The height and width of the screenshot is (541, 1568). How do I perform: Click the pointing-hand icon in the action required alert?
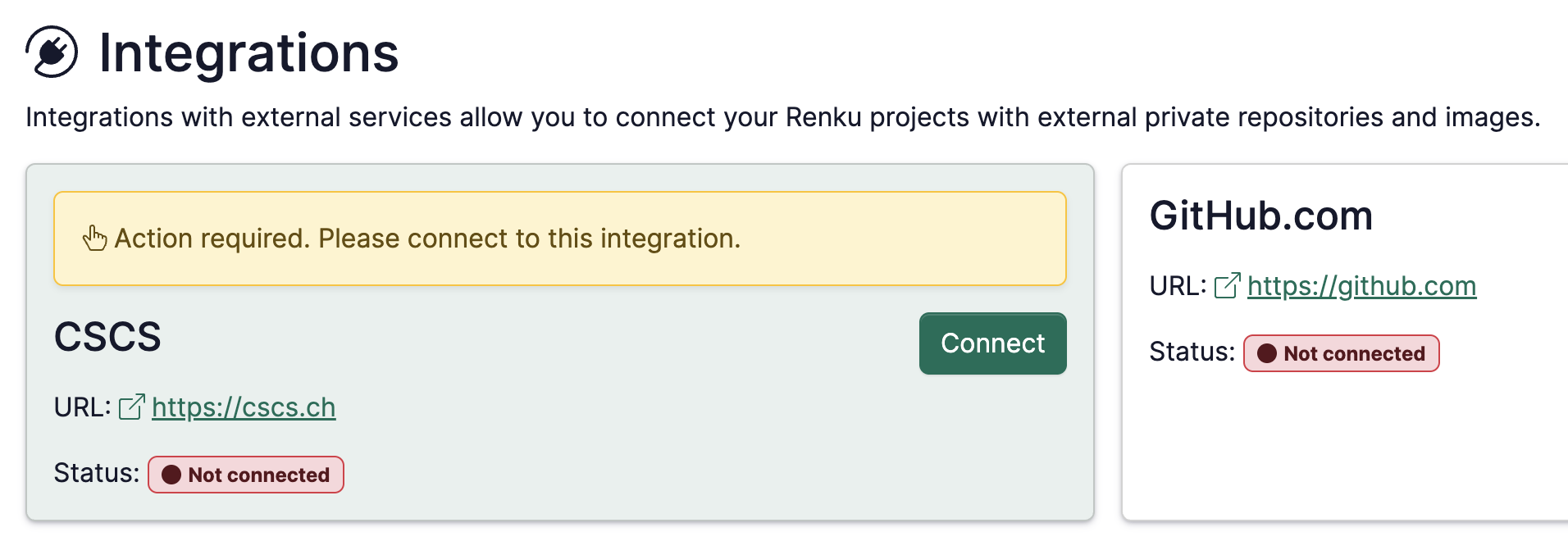pos(93,239)
